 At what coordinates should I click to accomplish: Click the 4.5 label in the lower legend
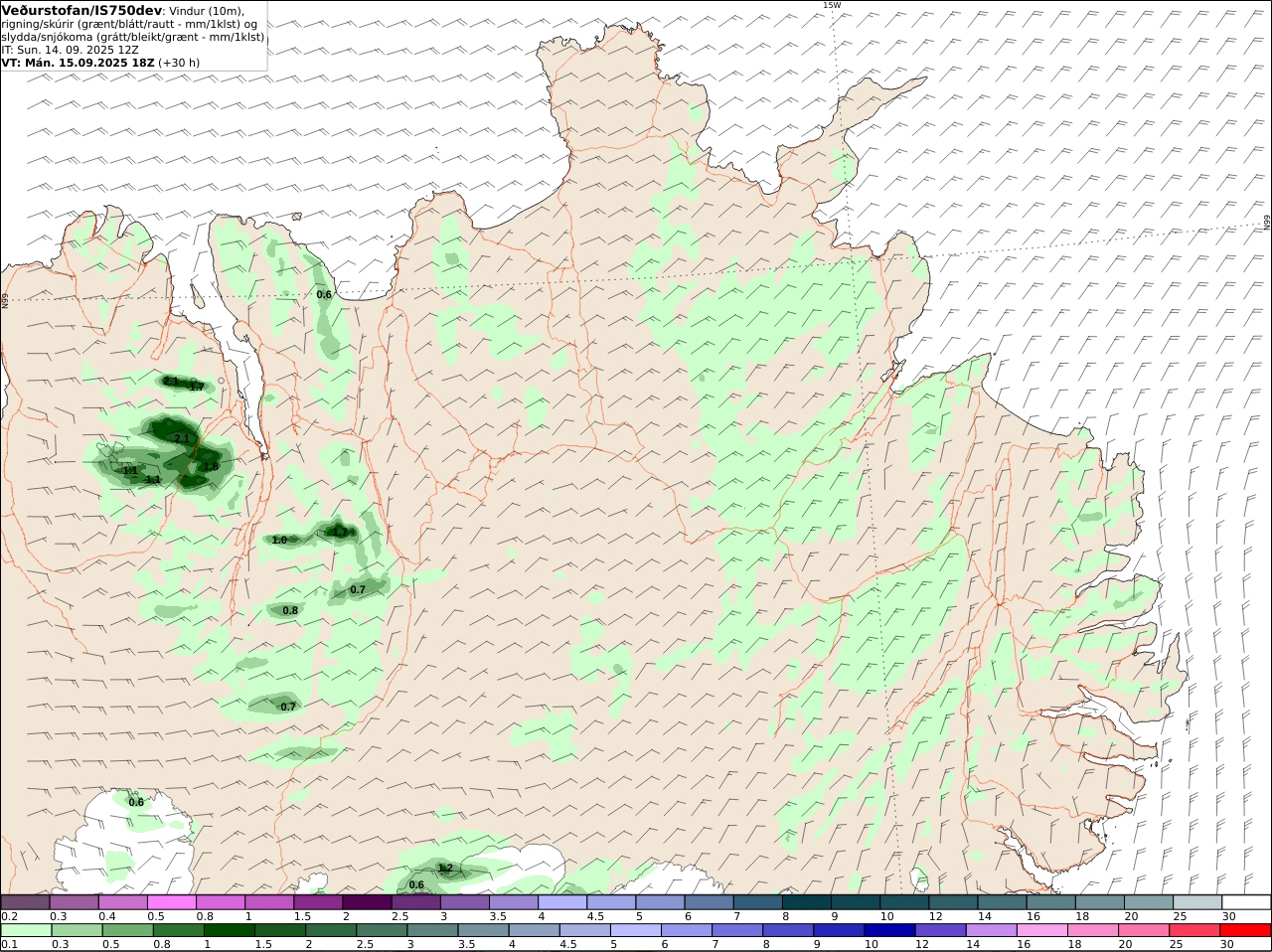point(568,944)
